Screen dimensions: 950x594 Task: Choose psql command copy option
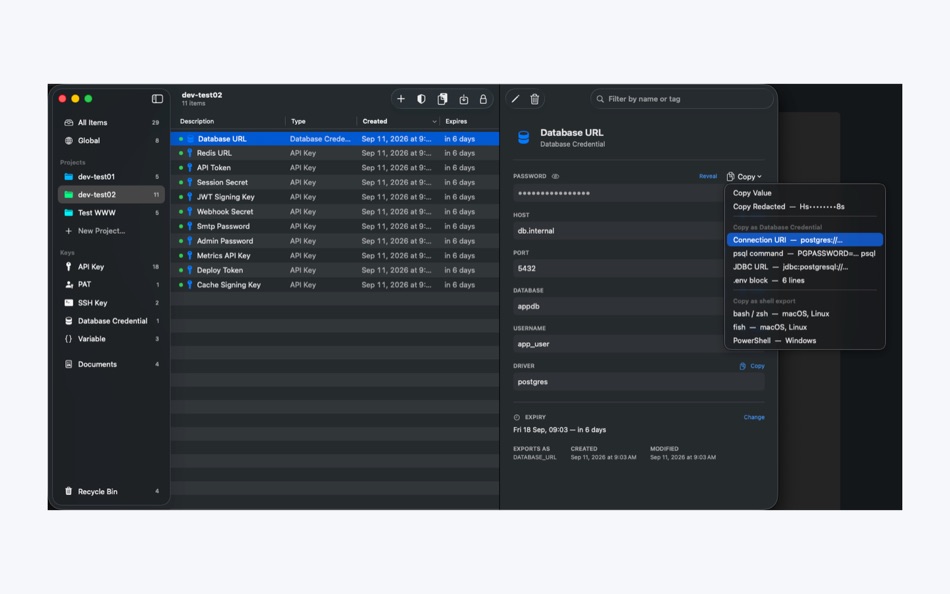pos(805,253)
